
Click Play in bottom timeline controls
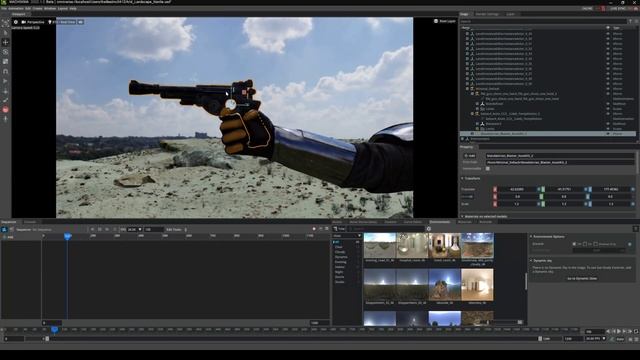618,331
